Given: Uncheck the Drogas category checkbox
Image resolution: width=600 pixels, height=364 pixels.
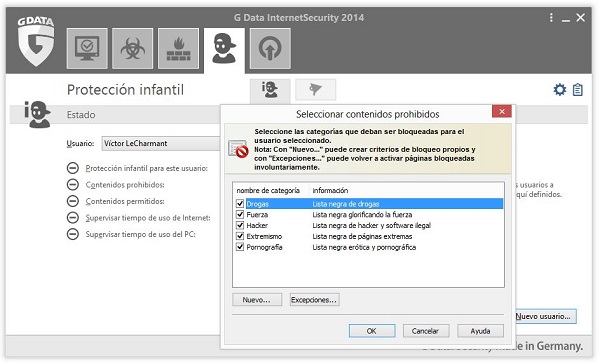Looking at the screenshot, I should tap(240, 203).
